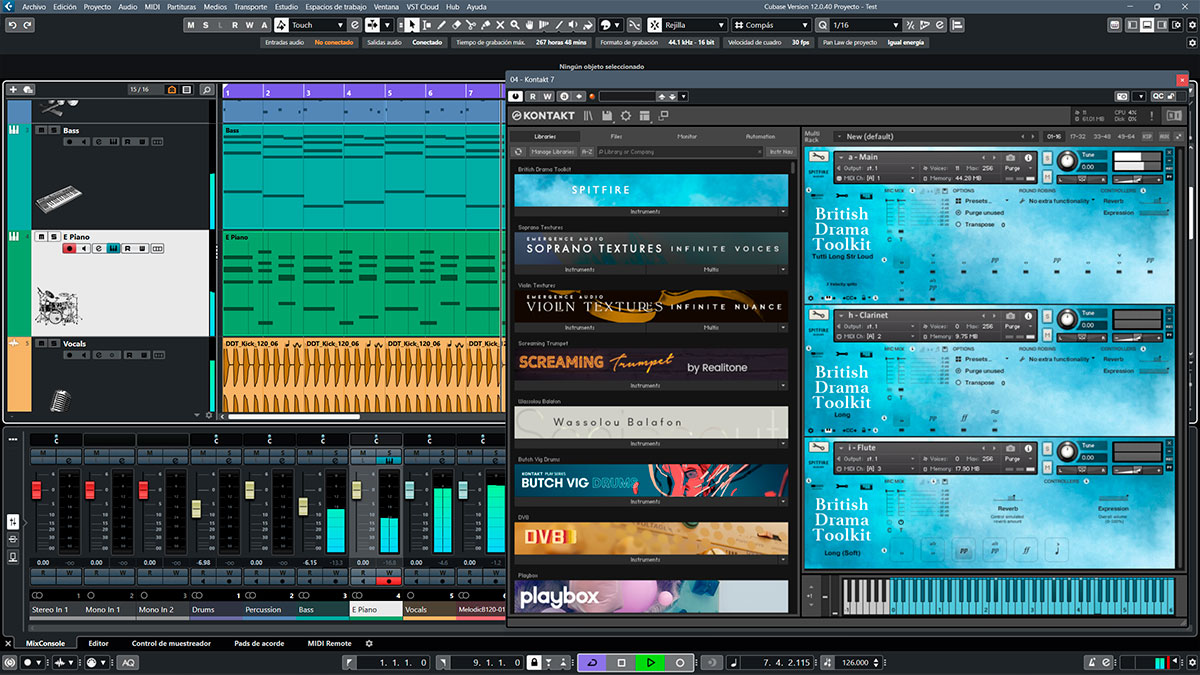Screen dimensions: 1200x675
Task: Click the AQ button in transport bar
Action: [128, 662]
